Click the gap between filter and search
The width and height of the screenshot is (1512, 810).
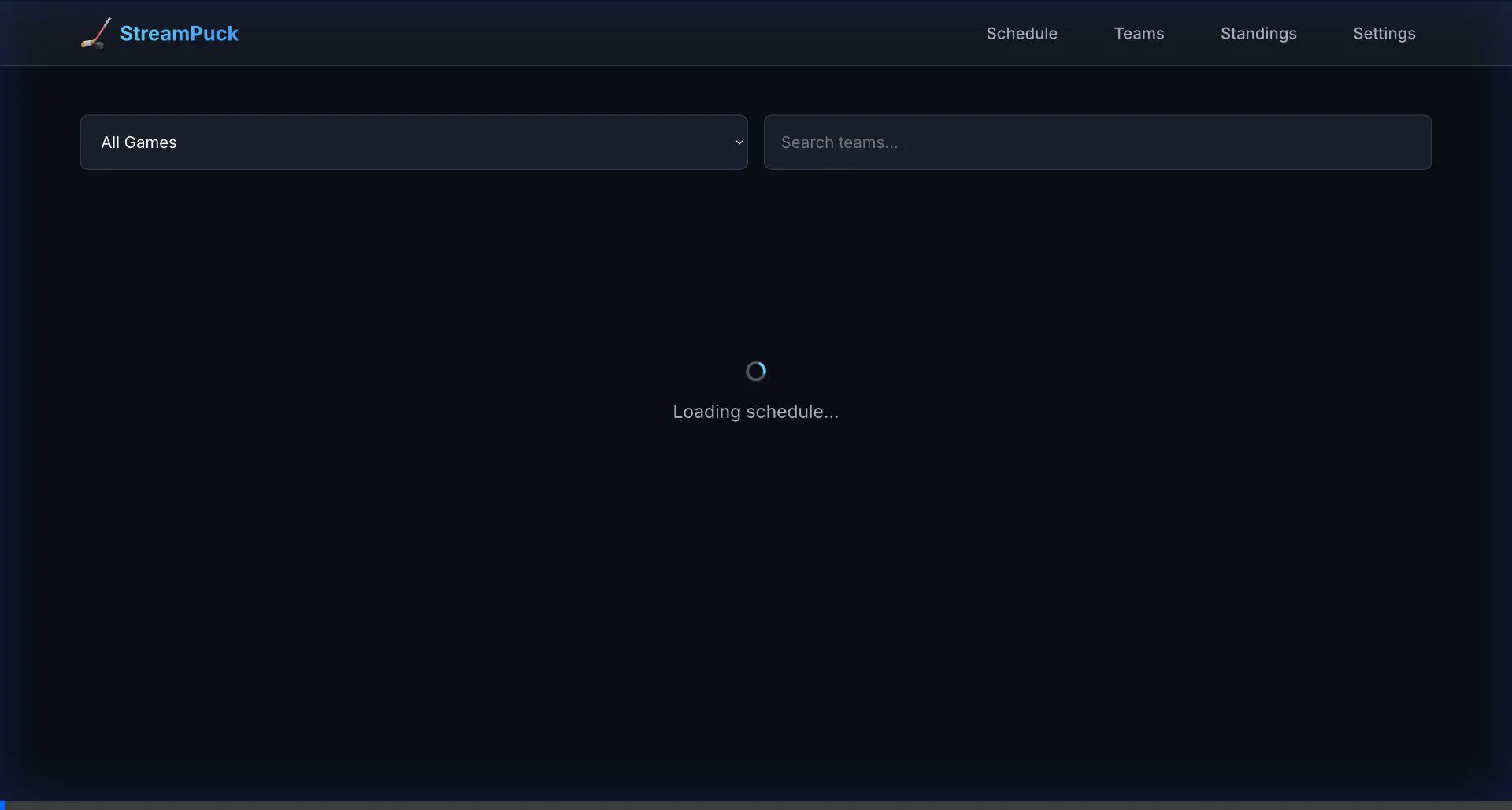point(756,142)
